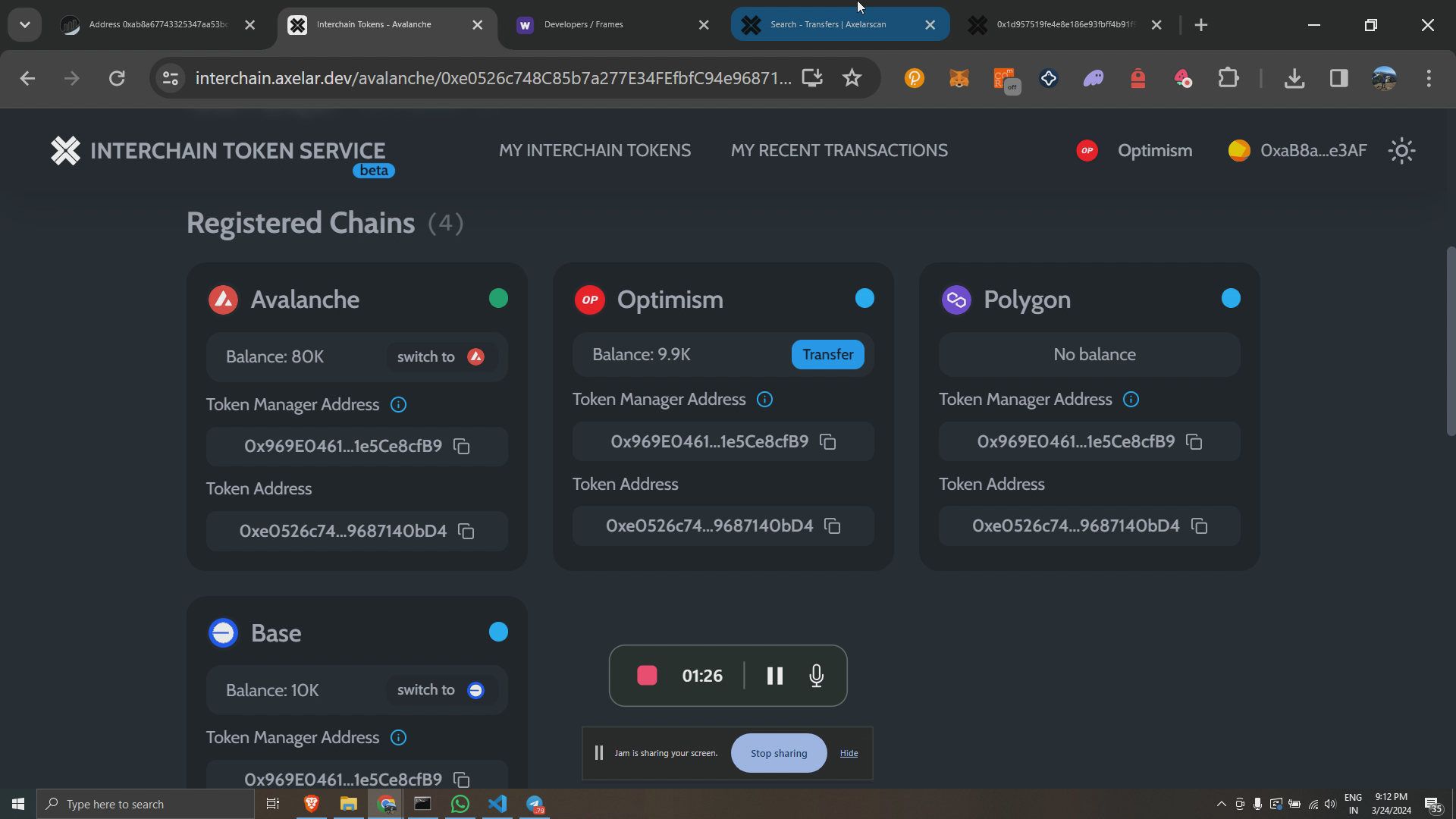Open Base Token Manager info tooltip
This screenshot has width=1456, height=819.
(398, 738)
